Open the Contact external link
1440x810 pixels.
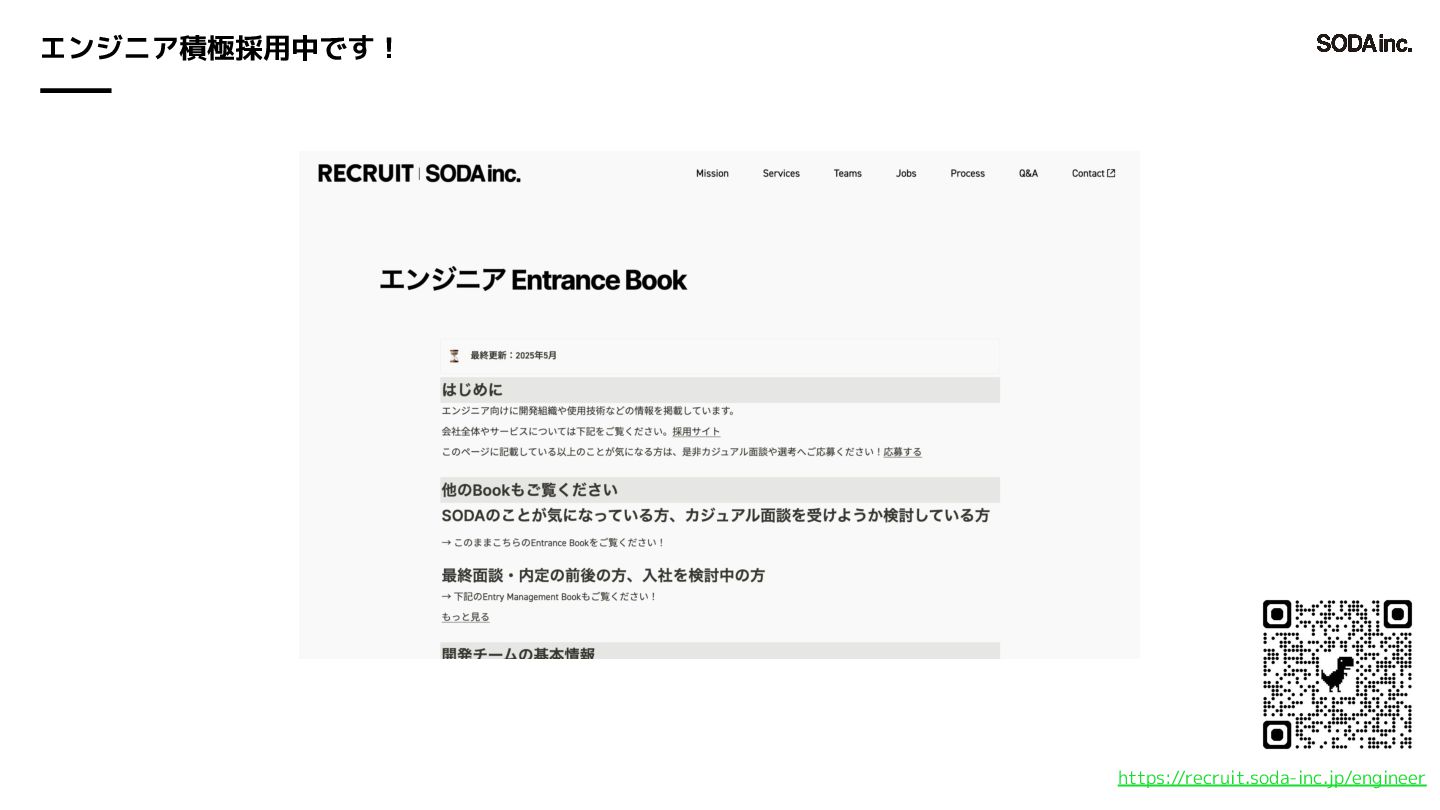(x=1093, y=173)
